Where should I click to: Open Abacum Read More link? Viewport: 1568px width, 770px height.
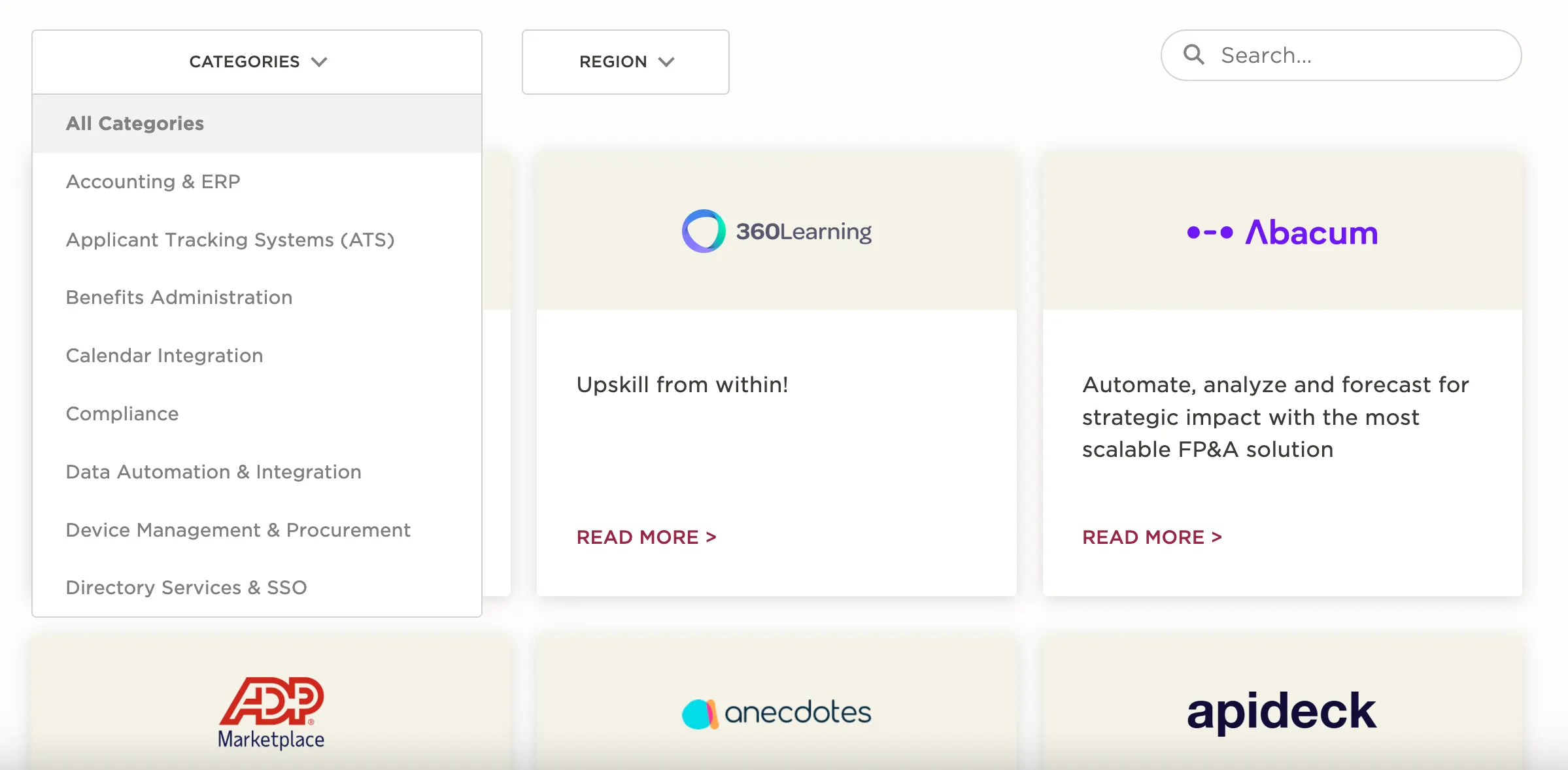coord(1152,537)
